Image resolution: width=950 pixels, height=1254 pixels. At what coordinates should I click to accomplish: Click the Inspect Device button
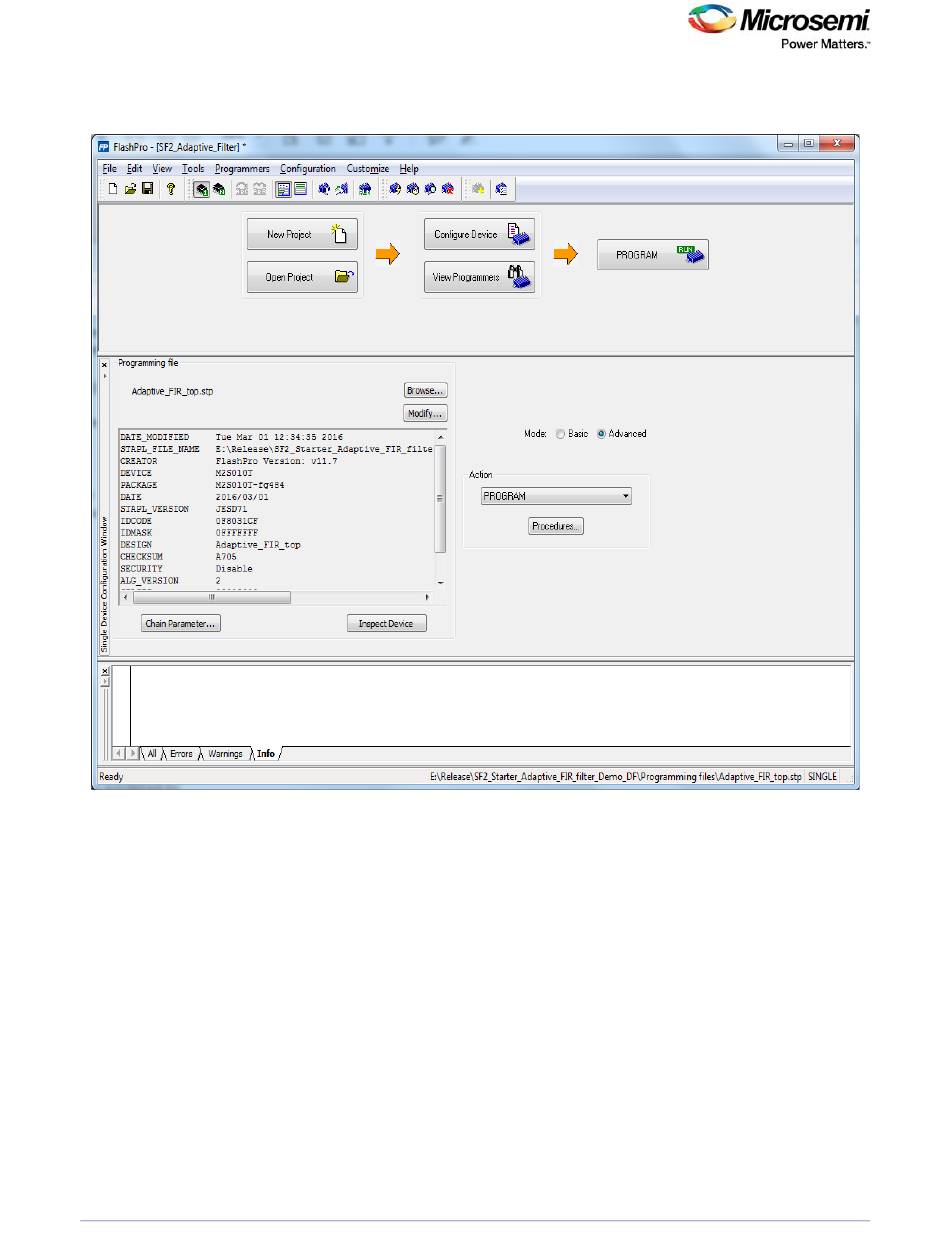click(x=387, y=623)
